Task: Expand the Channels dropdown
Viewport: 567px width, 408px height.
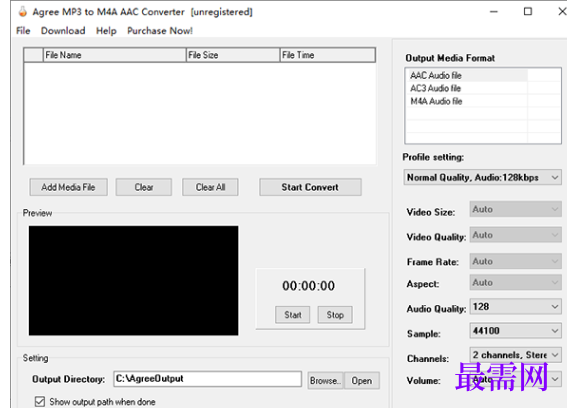Action: coord(515,355)
